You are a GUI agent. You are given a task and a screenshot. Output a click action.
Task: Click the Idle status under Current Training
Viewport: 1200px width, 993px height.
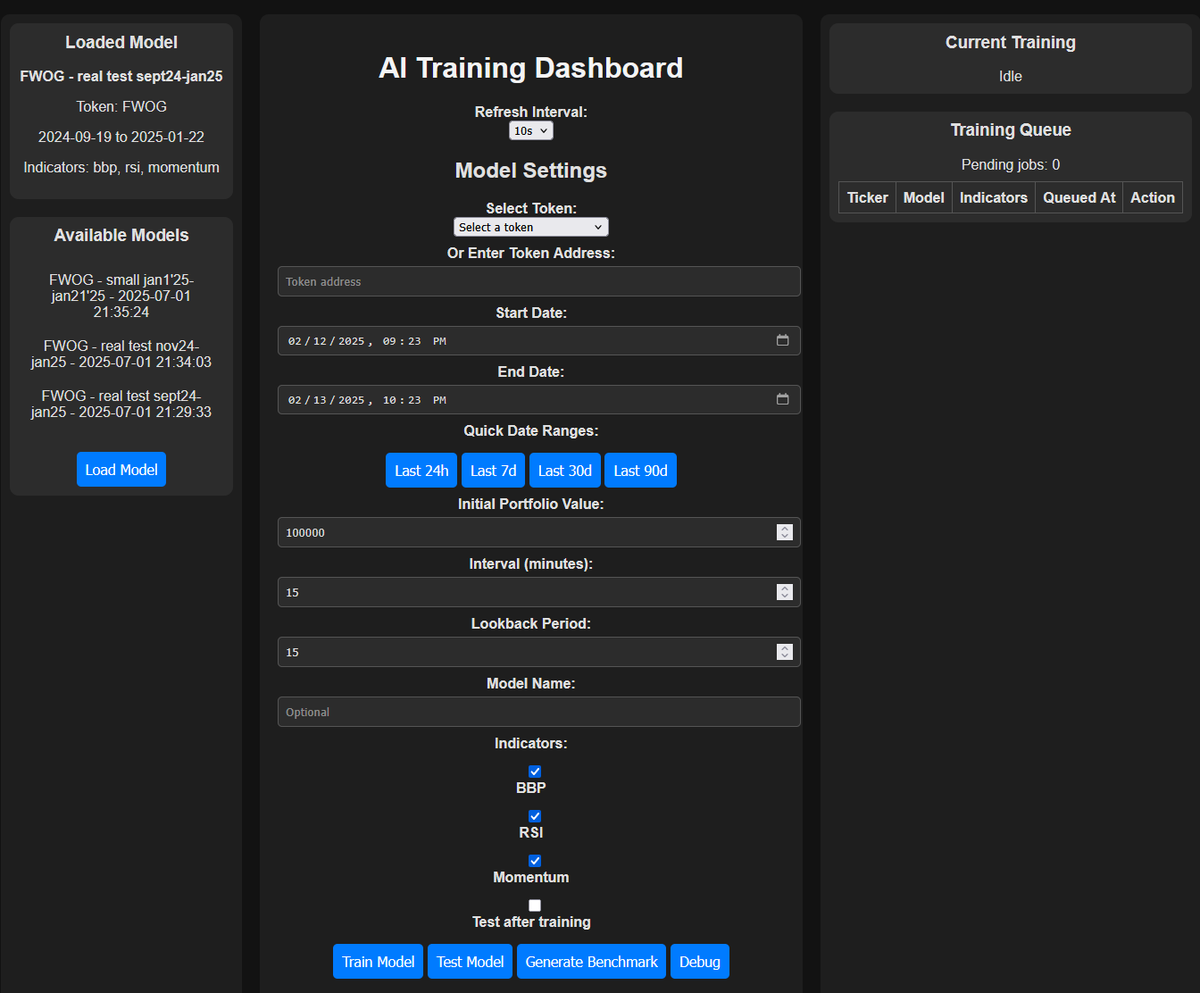tap(1010, 76)
